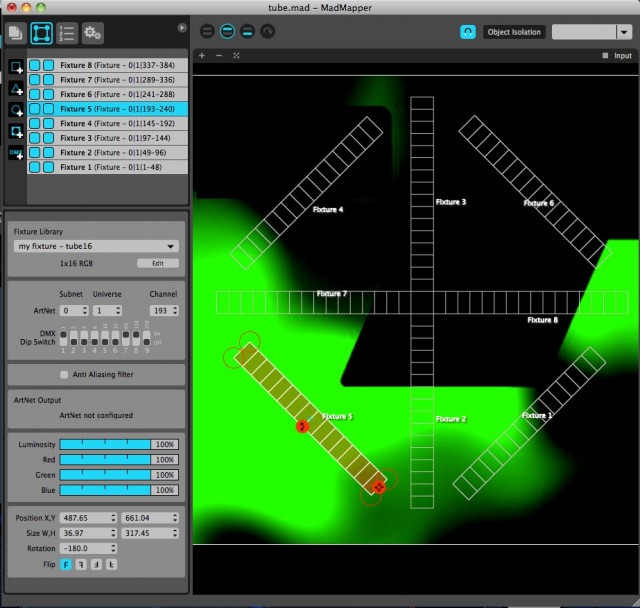Viewport: 640px width, 608px height.
Task: Click the Object Isolation button
Action: coord(514,32)
